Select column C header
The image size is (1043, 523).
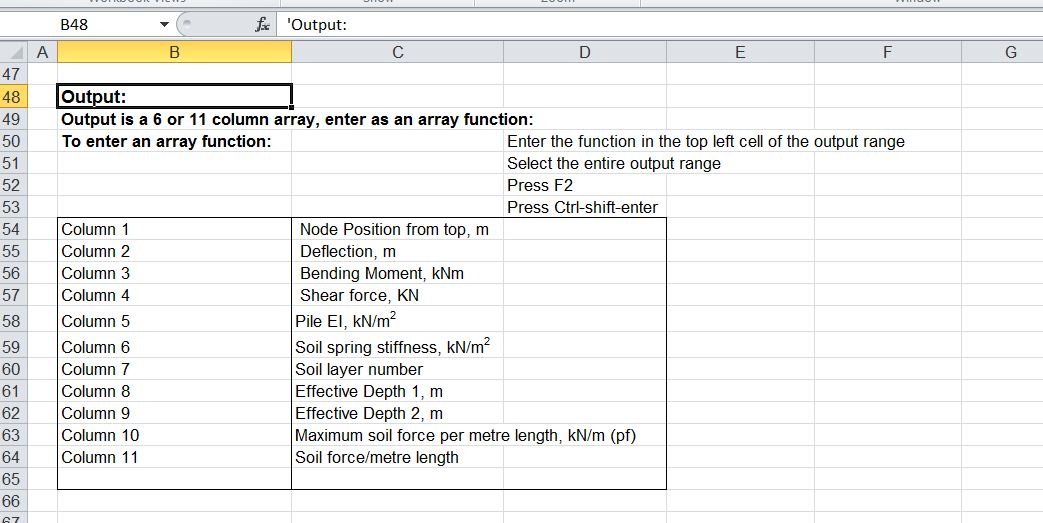coord(397,53)
